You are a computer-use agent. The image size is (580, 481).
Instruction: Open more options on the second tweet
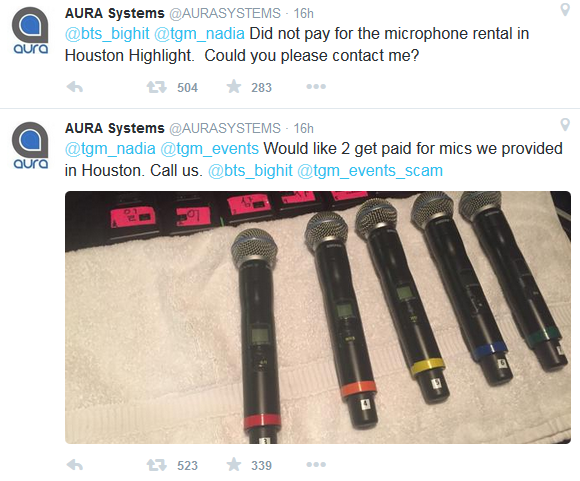tap(316, 464)
